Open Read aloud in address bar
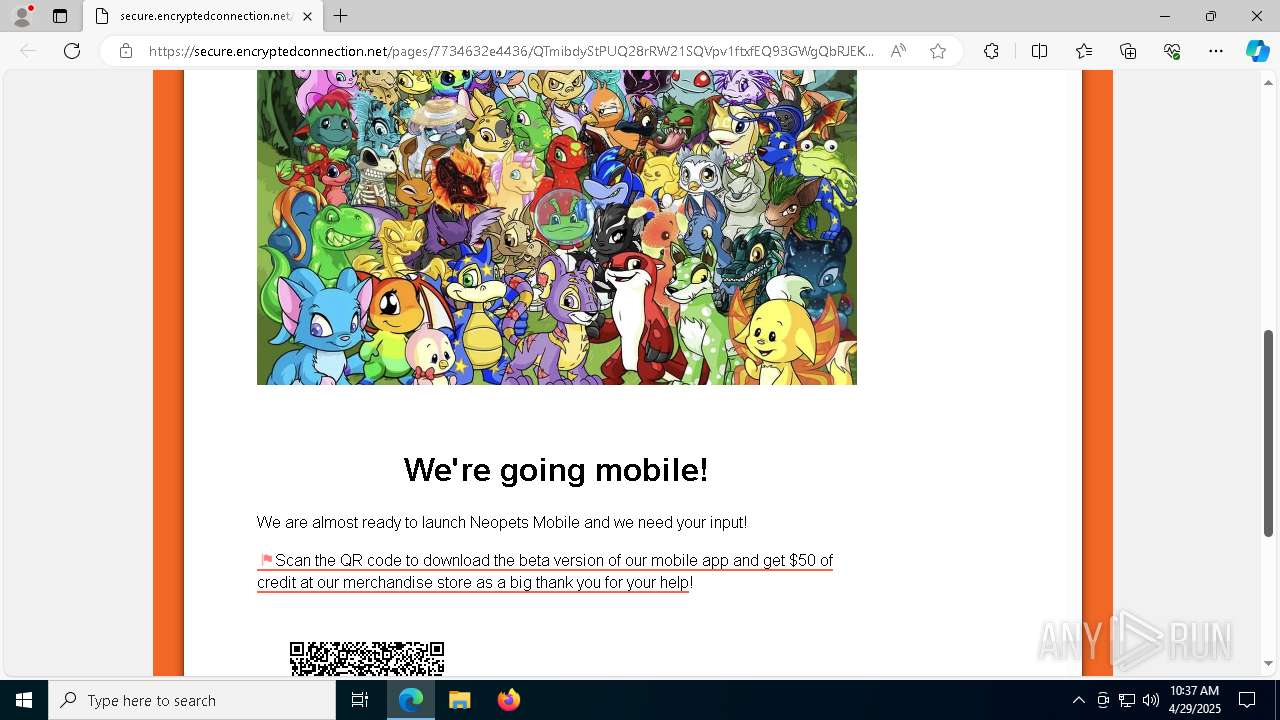 pyautogui.click(x=898, y=51)
